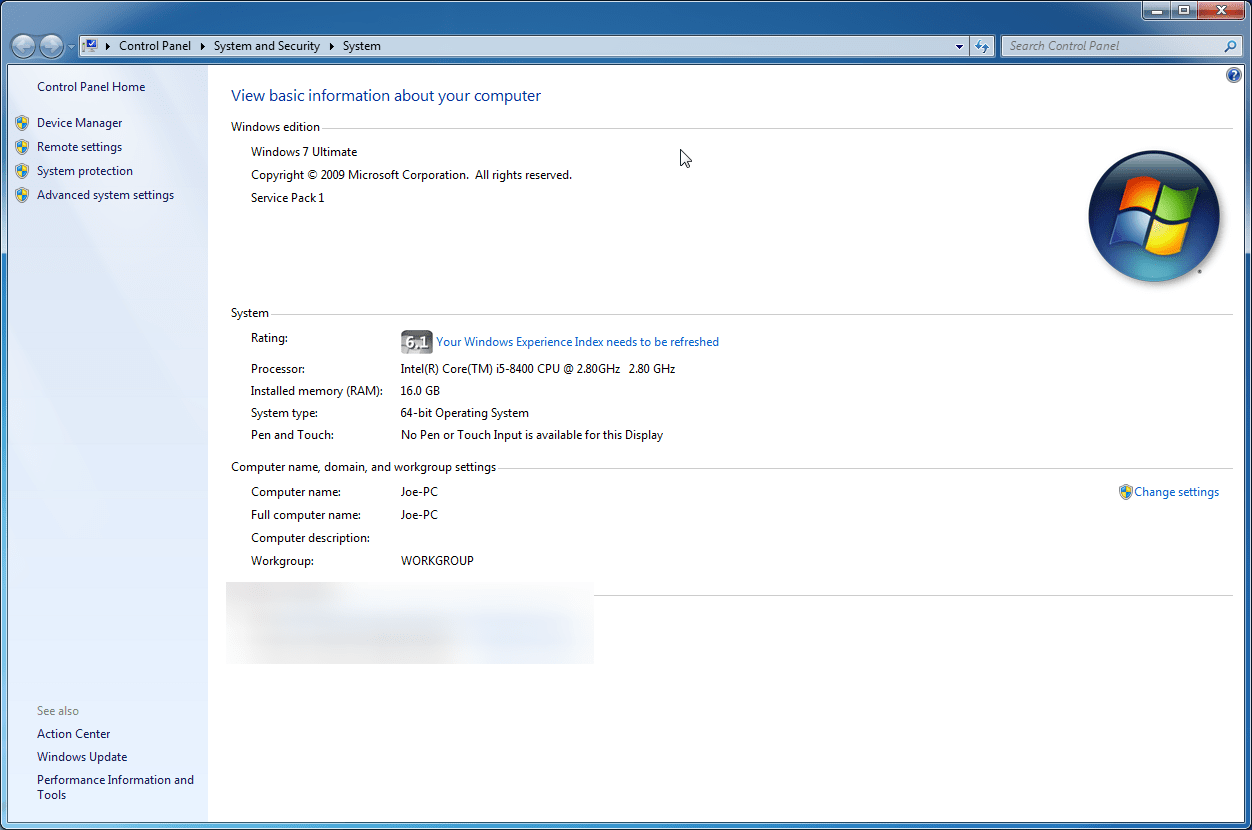
Task: Click the 64-bit Operating System value
Action: point(465,413)
